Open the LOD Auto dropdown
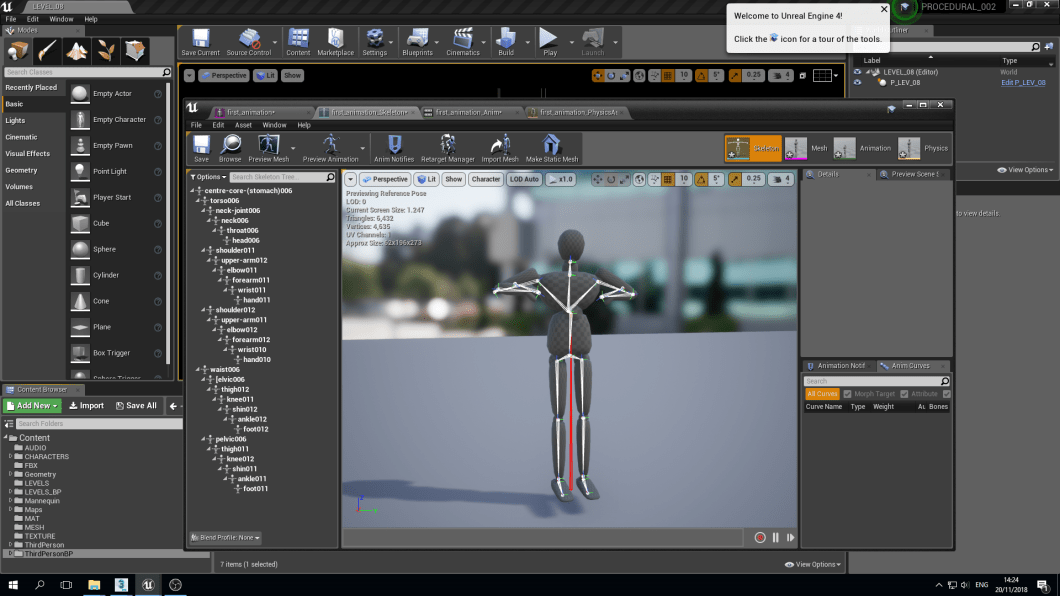The width and height of the screenshot is (1060, 596). [x=524, y=179]
